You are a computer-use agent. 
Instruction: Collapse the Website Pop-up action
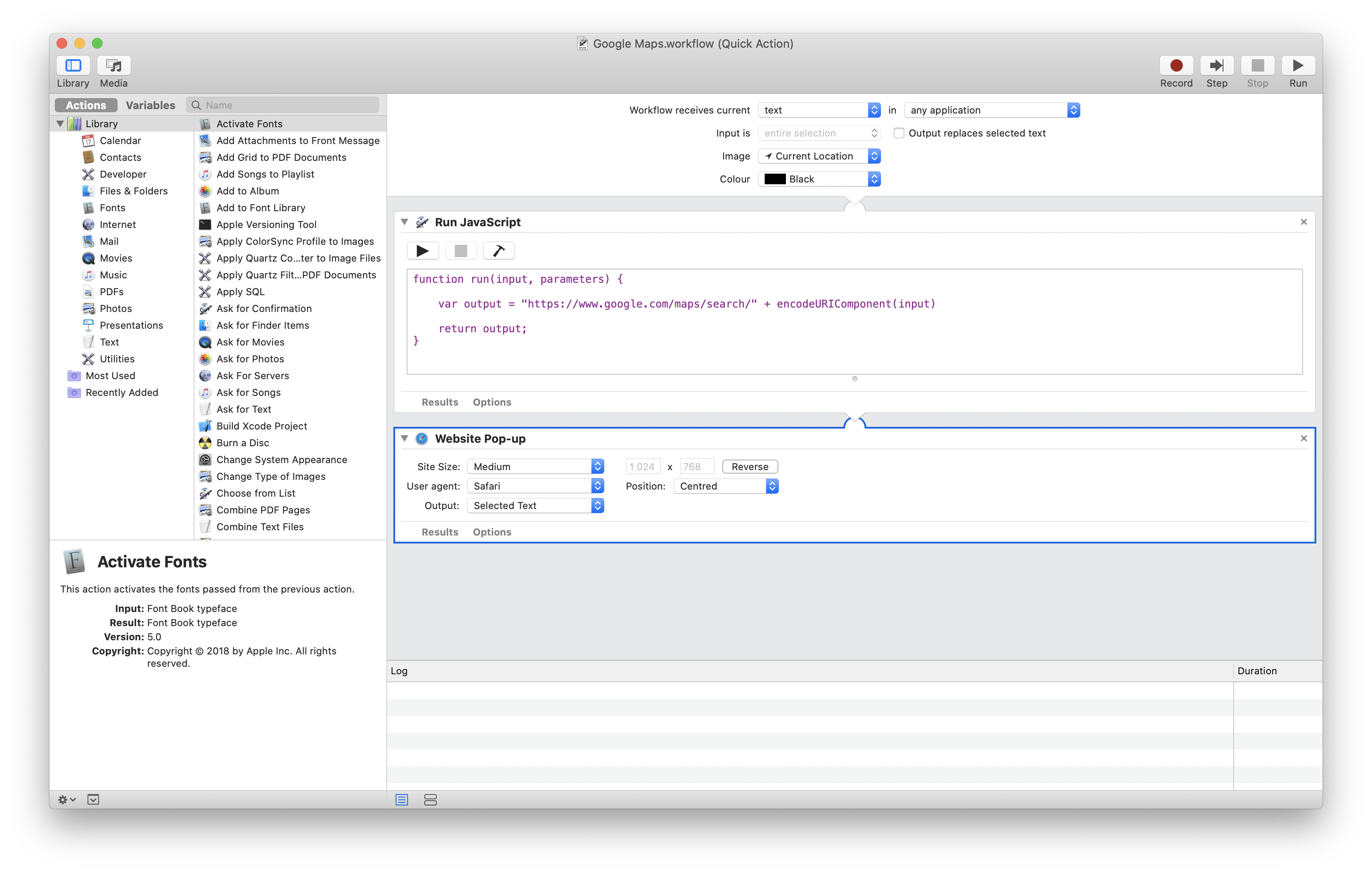coord(404,439)
